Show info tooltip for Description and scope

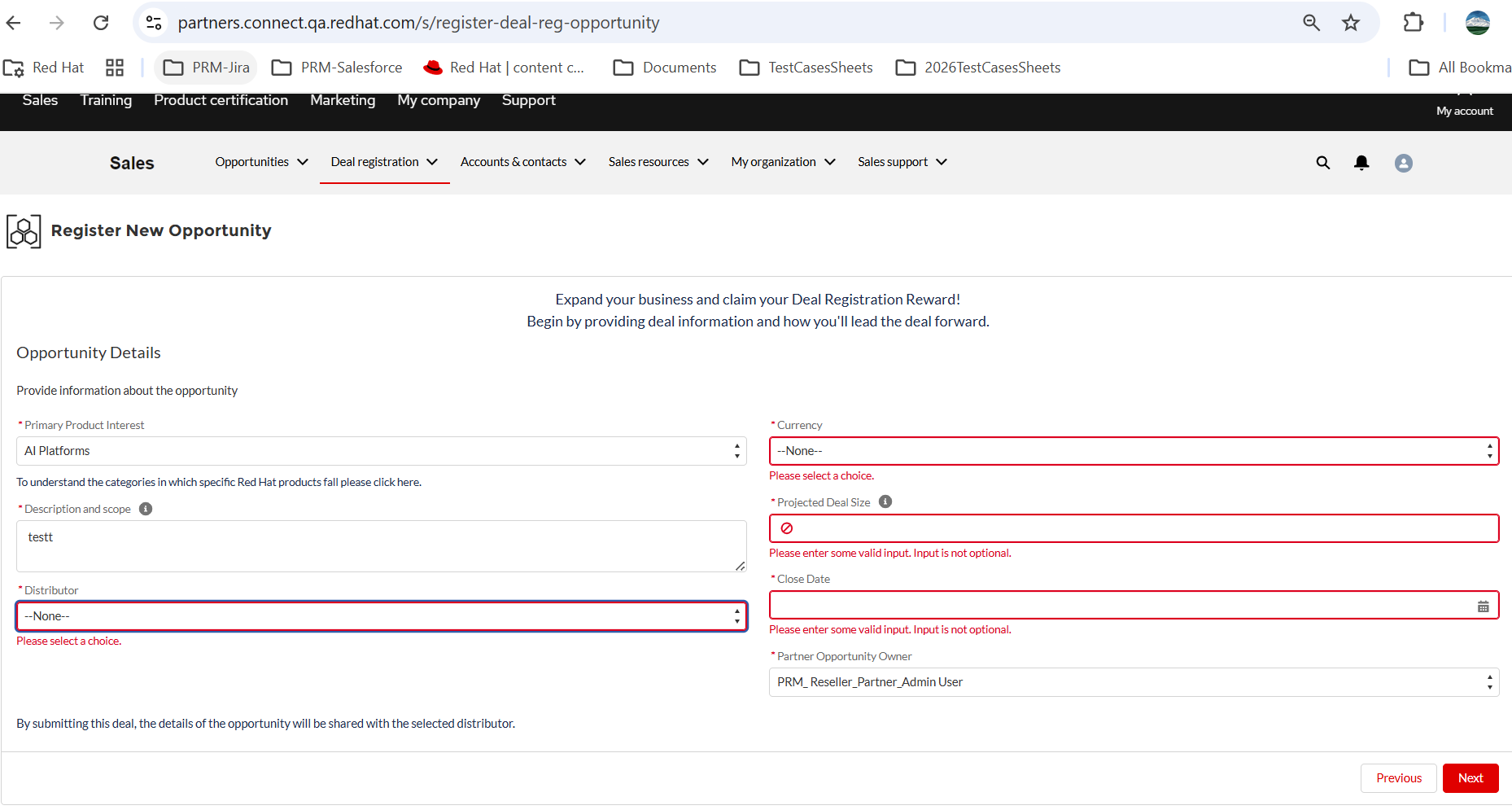146,509
